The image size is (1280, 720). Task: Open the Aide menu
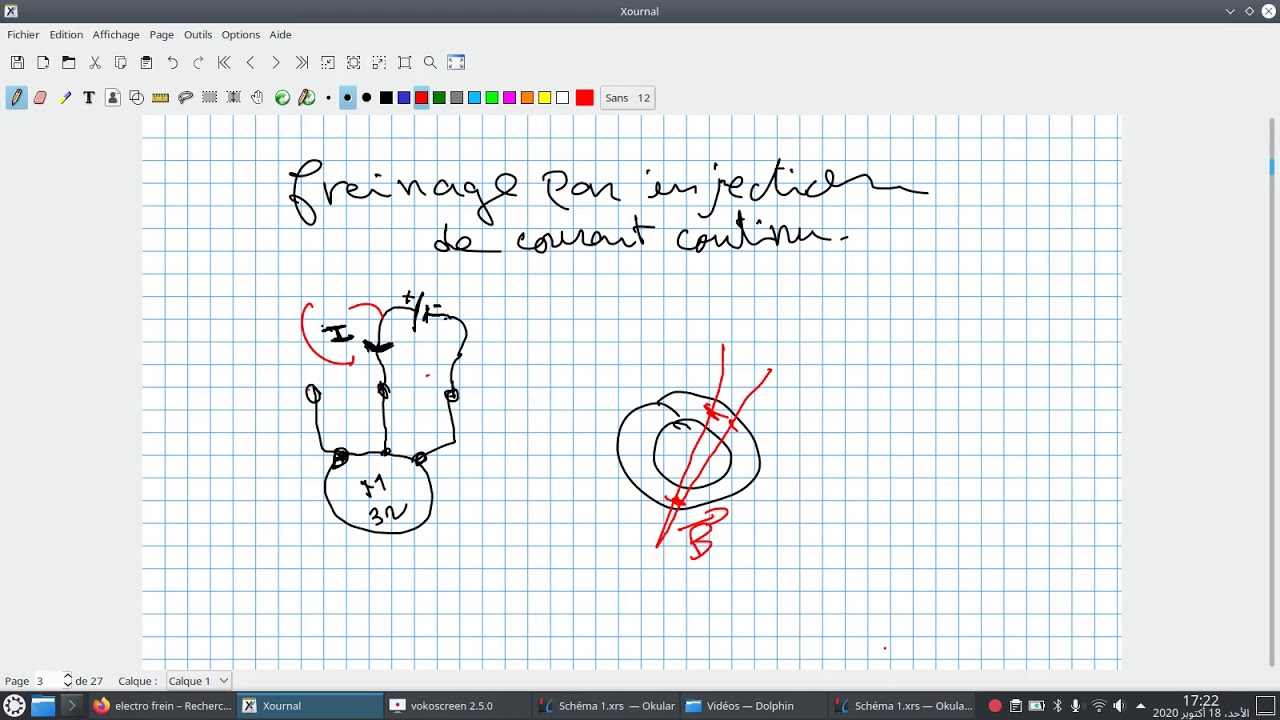[280, 34]
